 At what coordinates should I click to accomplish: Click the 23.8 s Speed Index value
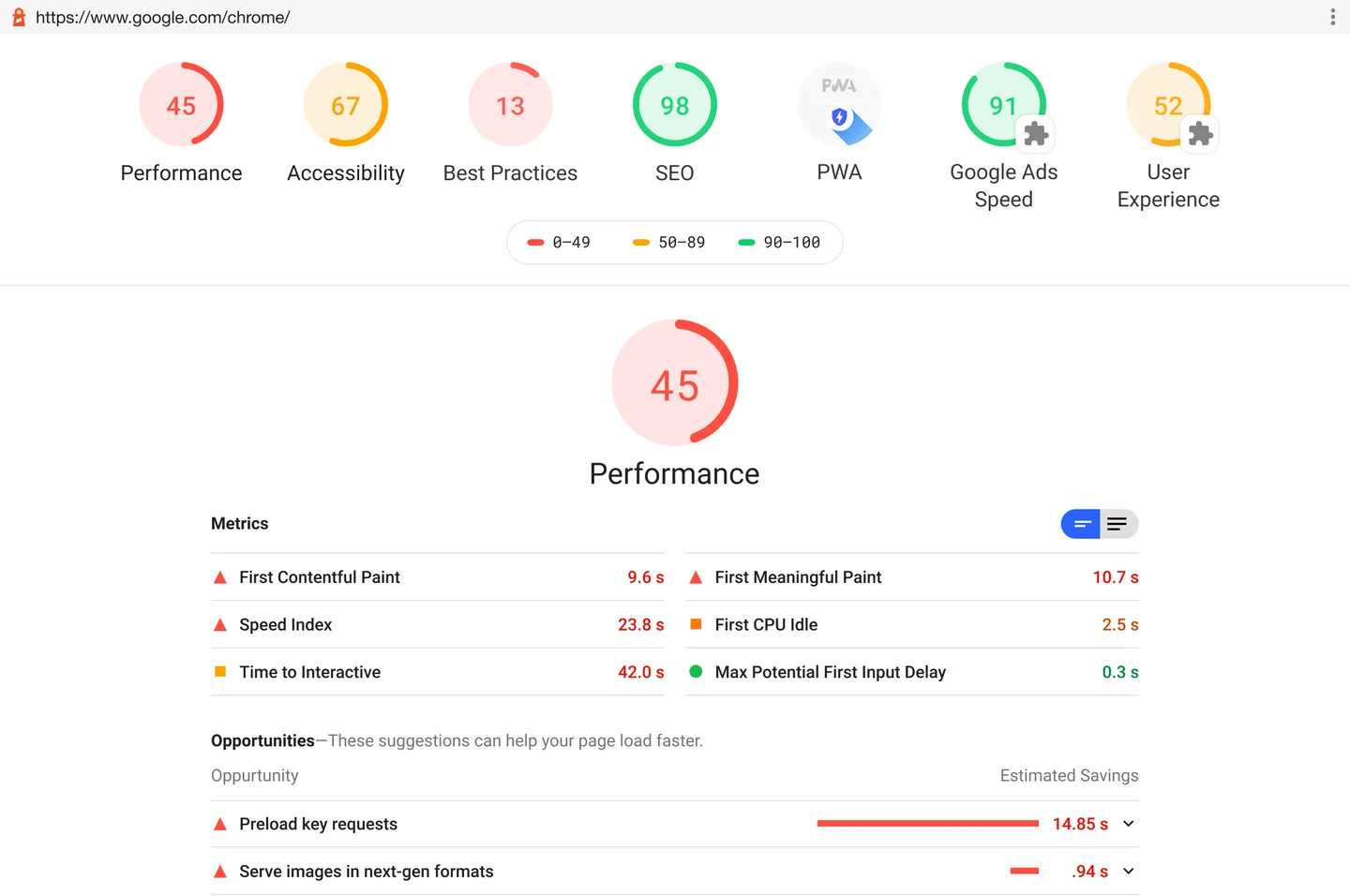click(x=641, y=625)
